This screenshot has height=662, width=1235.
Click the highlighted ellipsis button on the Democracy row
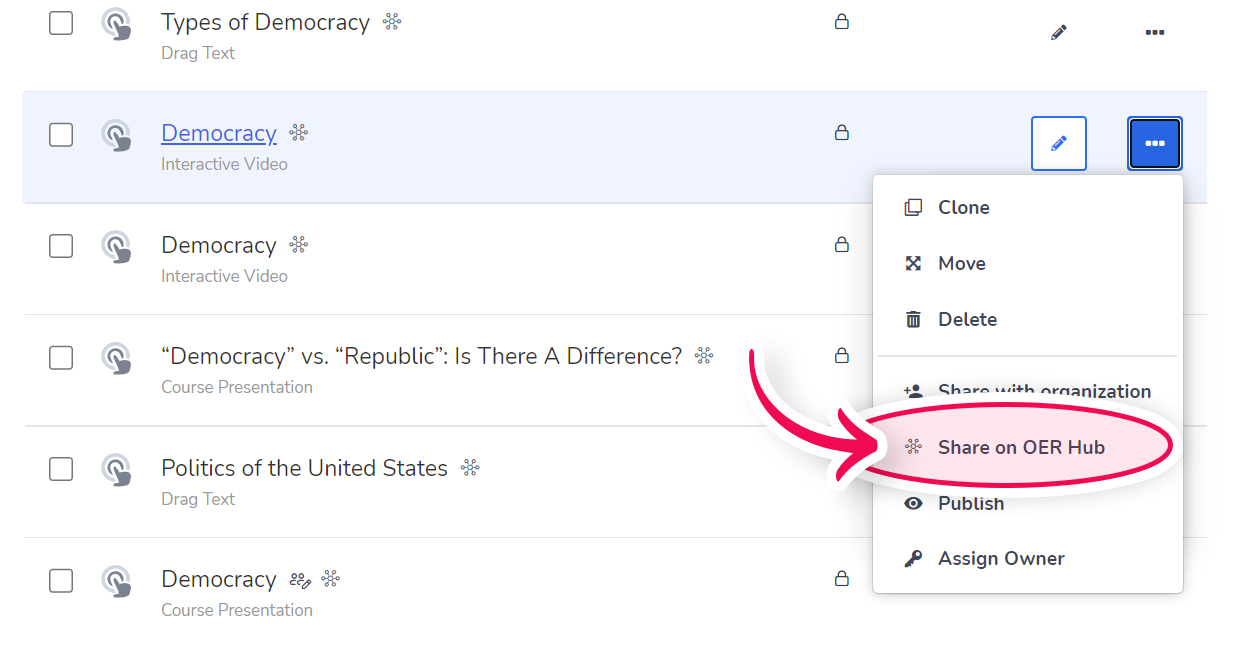pos(1155,143)
